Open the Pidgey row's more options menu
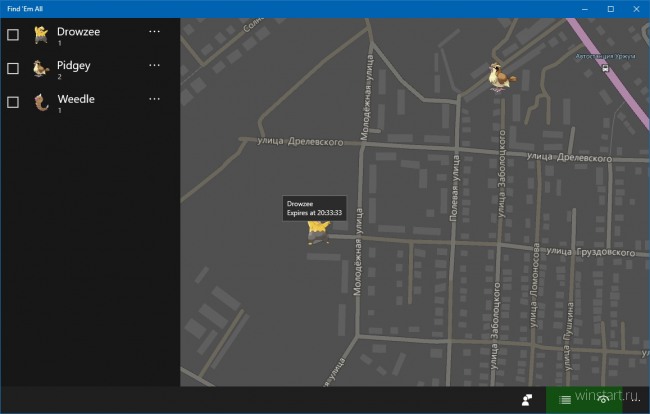 click(x=154, y=65)
